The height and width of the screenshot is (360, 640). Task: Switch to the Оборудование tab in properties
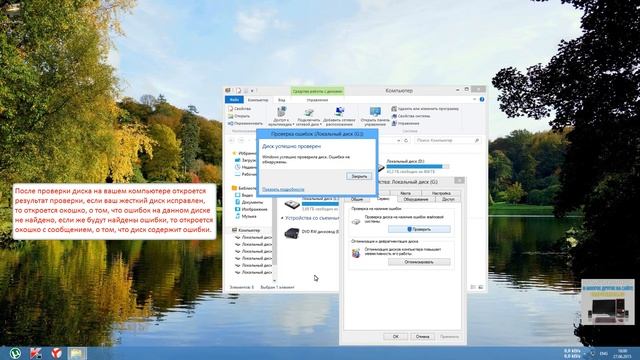click(x=416, y=199)
